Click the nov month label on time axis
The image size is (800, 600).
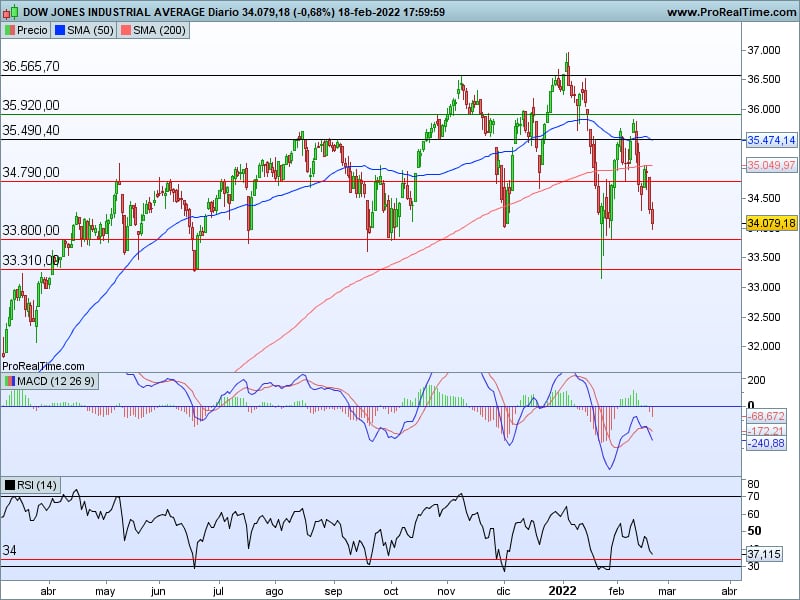pyautogui.click(x=446, y=591)
